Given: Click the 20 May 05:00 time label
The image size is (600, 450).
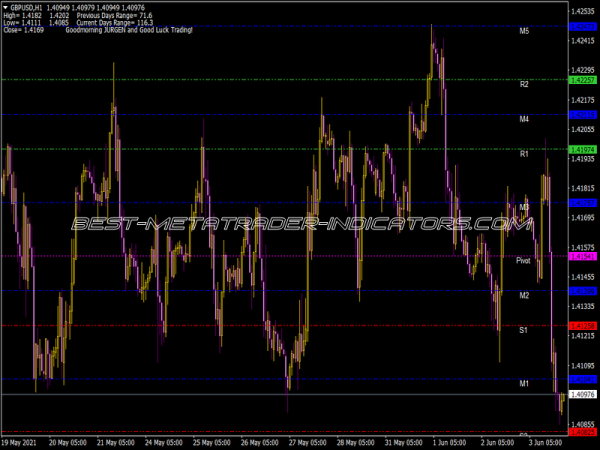Looking at the screenshot, I should point(68,443).
